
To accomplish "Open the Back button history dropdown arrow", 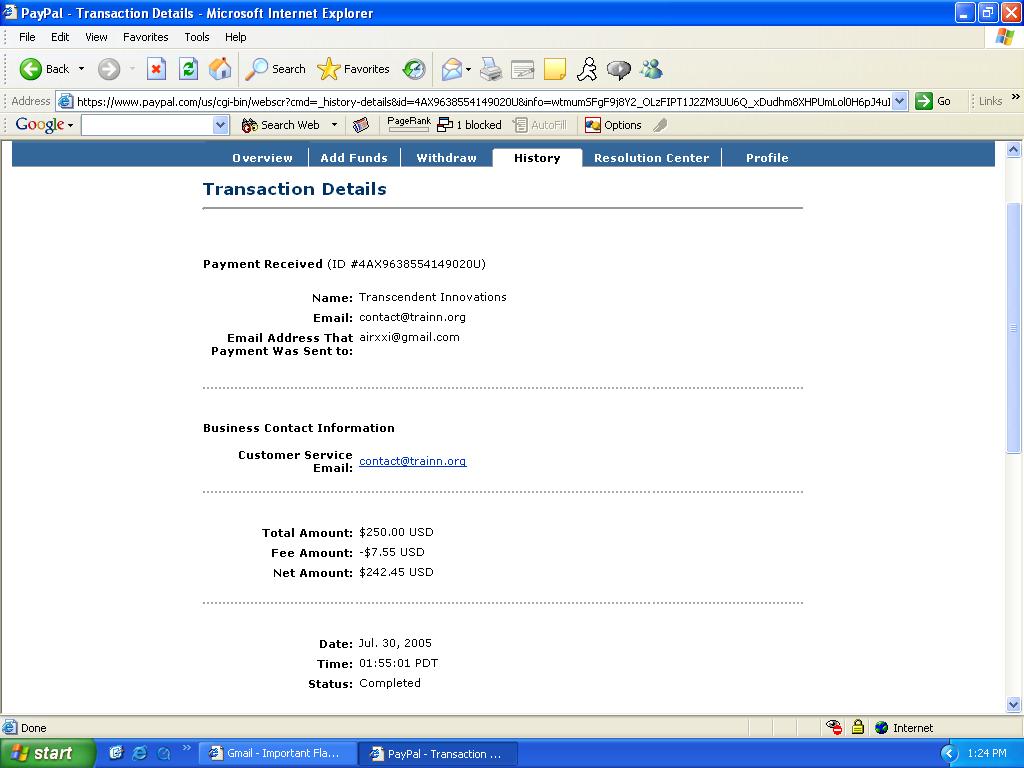I will (81, 69).
